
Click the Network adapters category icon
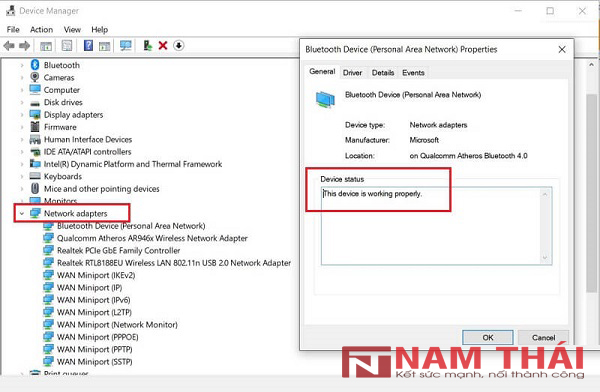click(x=35, y=213)
